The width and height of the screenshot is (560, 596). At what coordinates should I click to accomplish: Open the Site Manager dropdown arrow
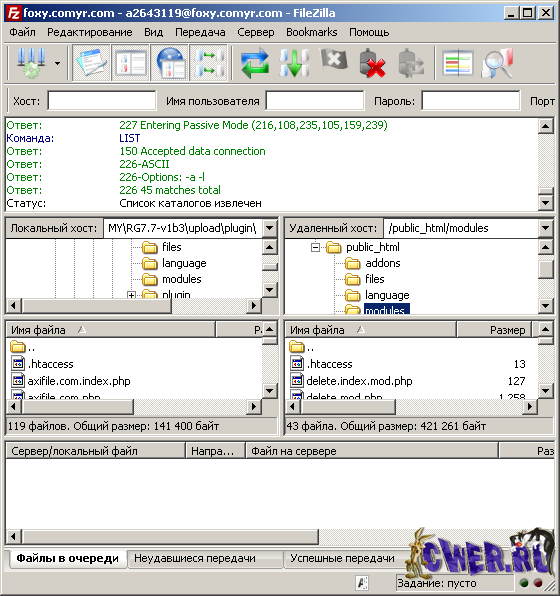tap(57, 63)
